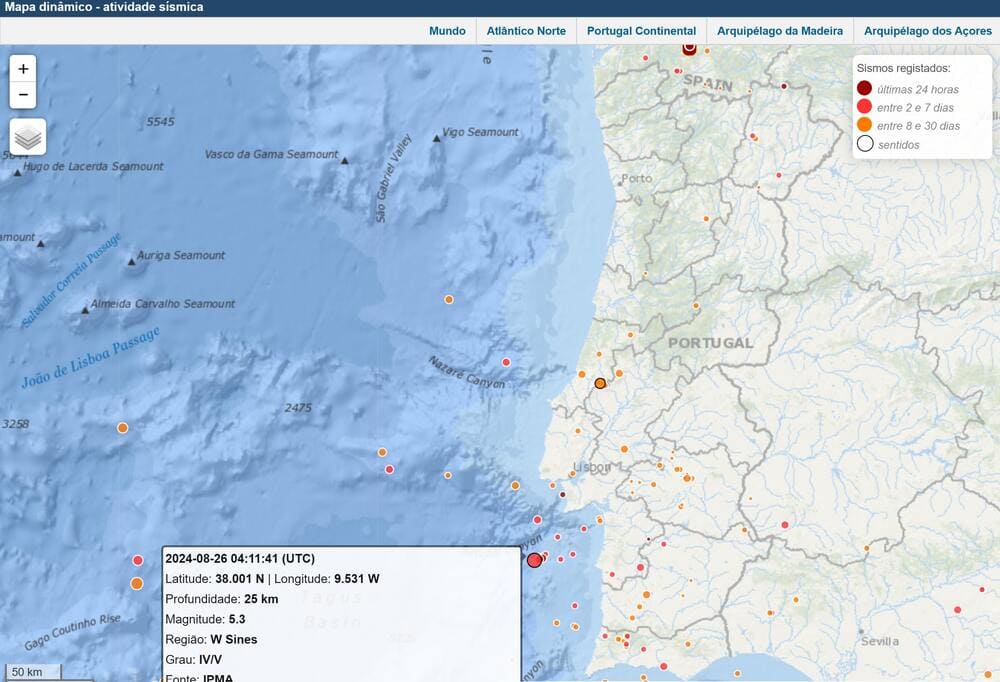Open the Atlântico Norte map view
This screenshot has height=682, width=1000.
click(526, 31)
